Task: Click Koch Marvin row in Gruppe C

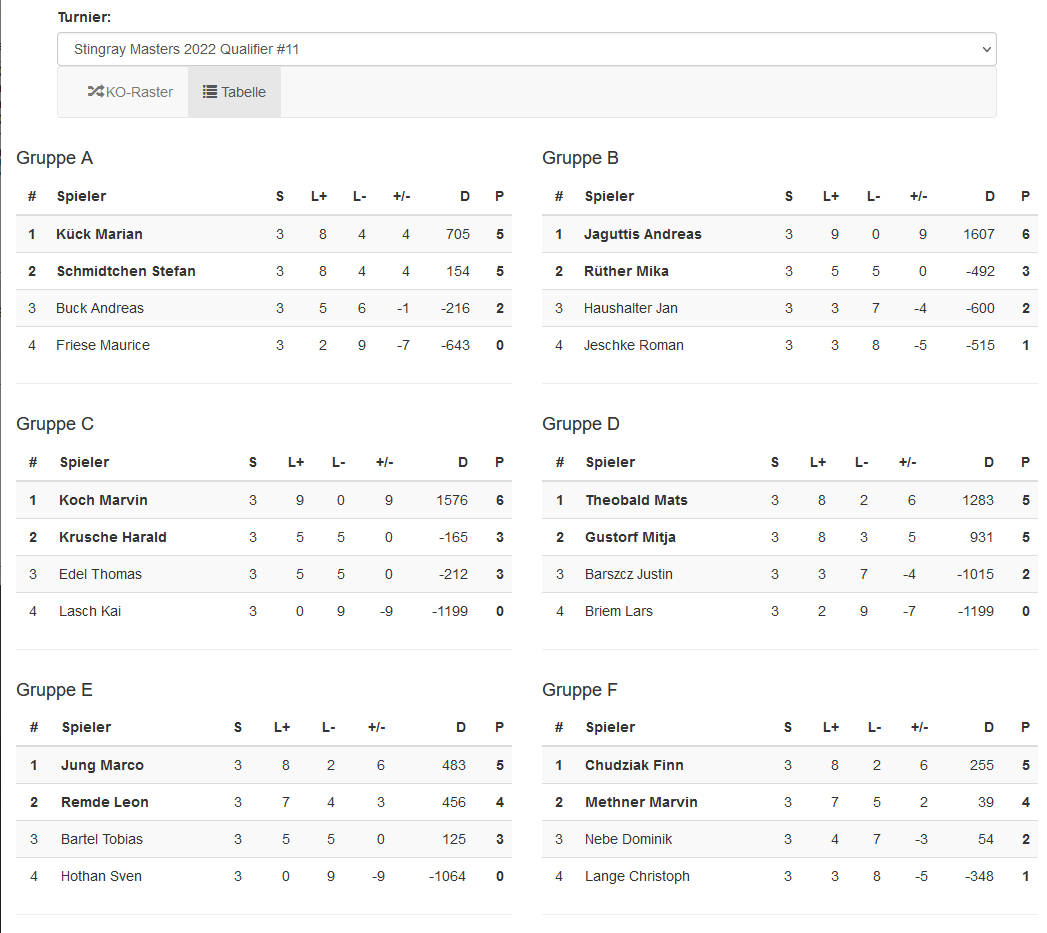Action: [x=103, y=500]
